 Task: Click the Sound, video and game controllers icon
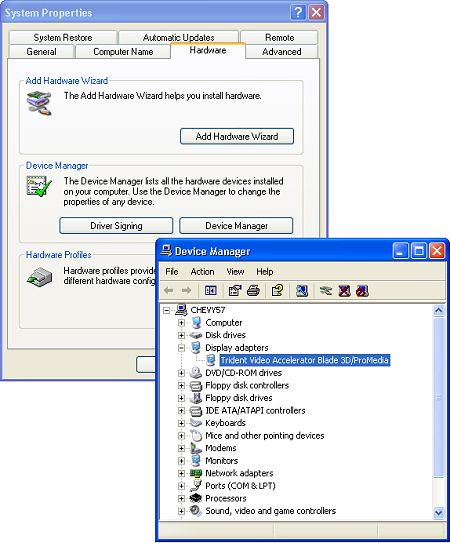coord(196,510)
